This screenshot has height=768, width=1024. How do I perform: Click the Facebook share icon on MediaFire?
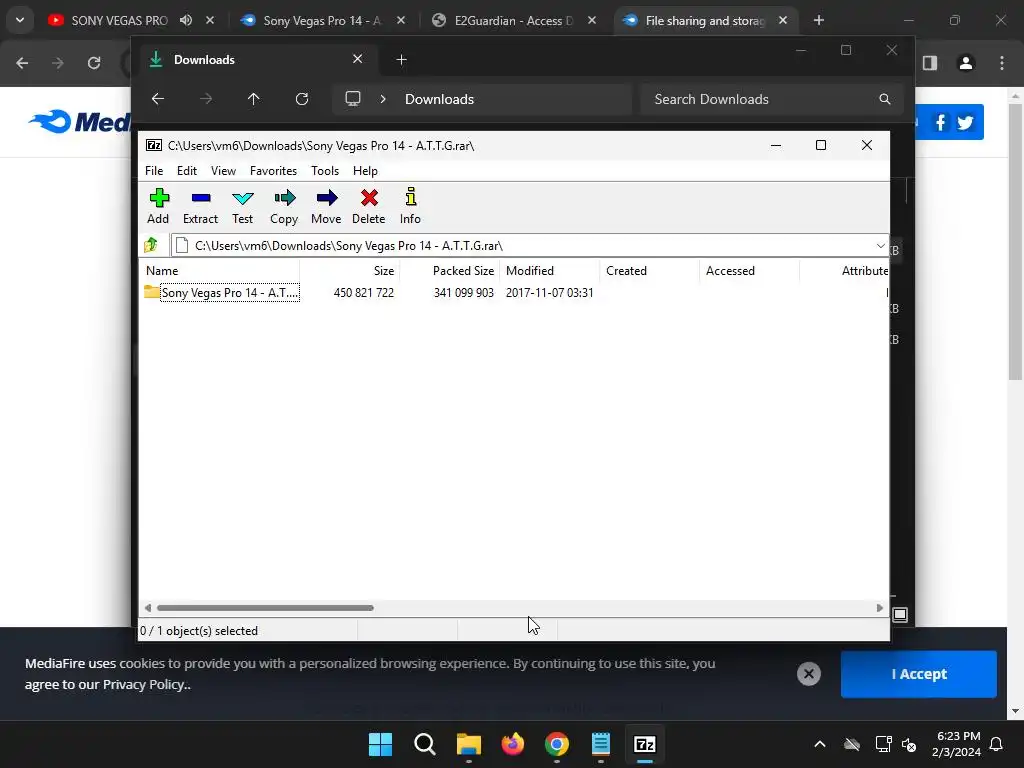click(940, 122)
